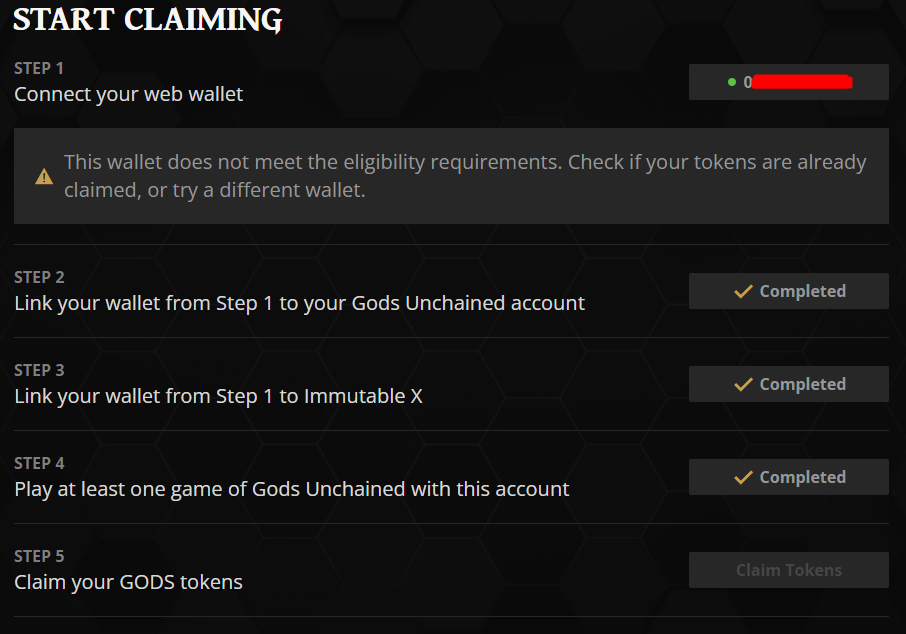Click the checkmark icon for Step 2
The height and width of the screenshot is (634, 906).
click(x=743, y=292)
